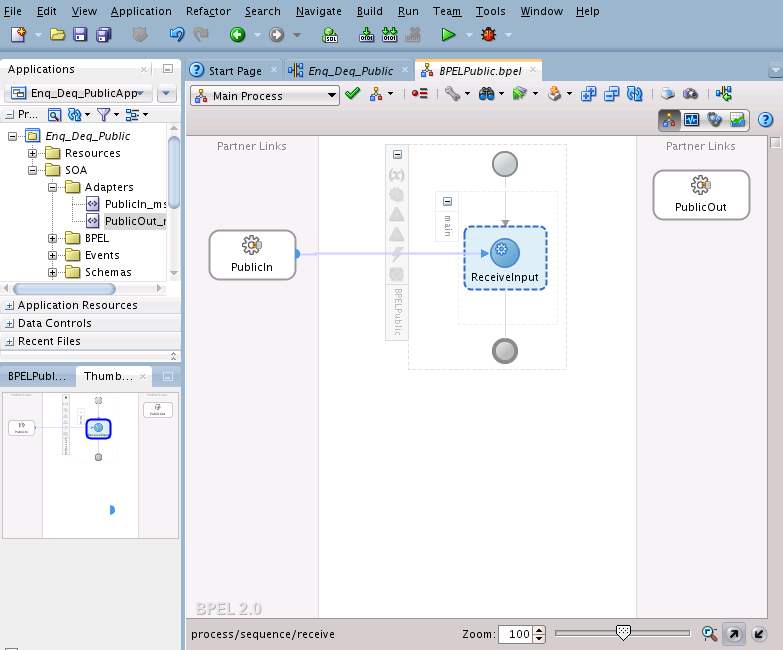Click the Rebuild project icon

[x=390, y=35]
